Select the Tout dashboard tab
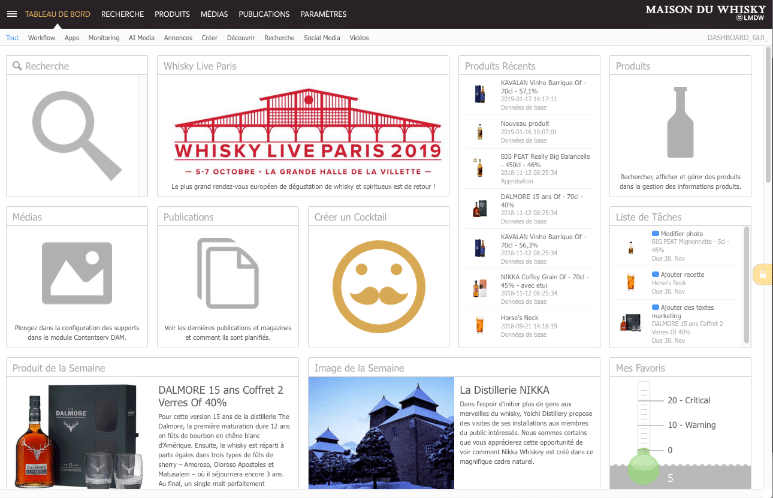Screen dimensions: 773x498 click(12, 37)
